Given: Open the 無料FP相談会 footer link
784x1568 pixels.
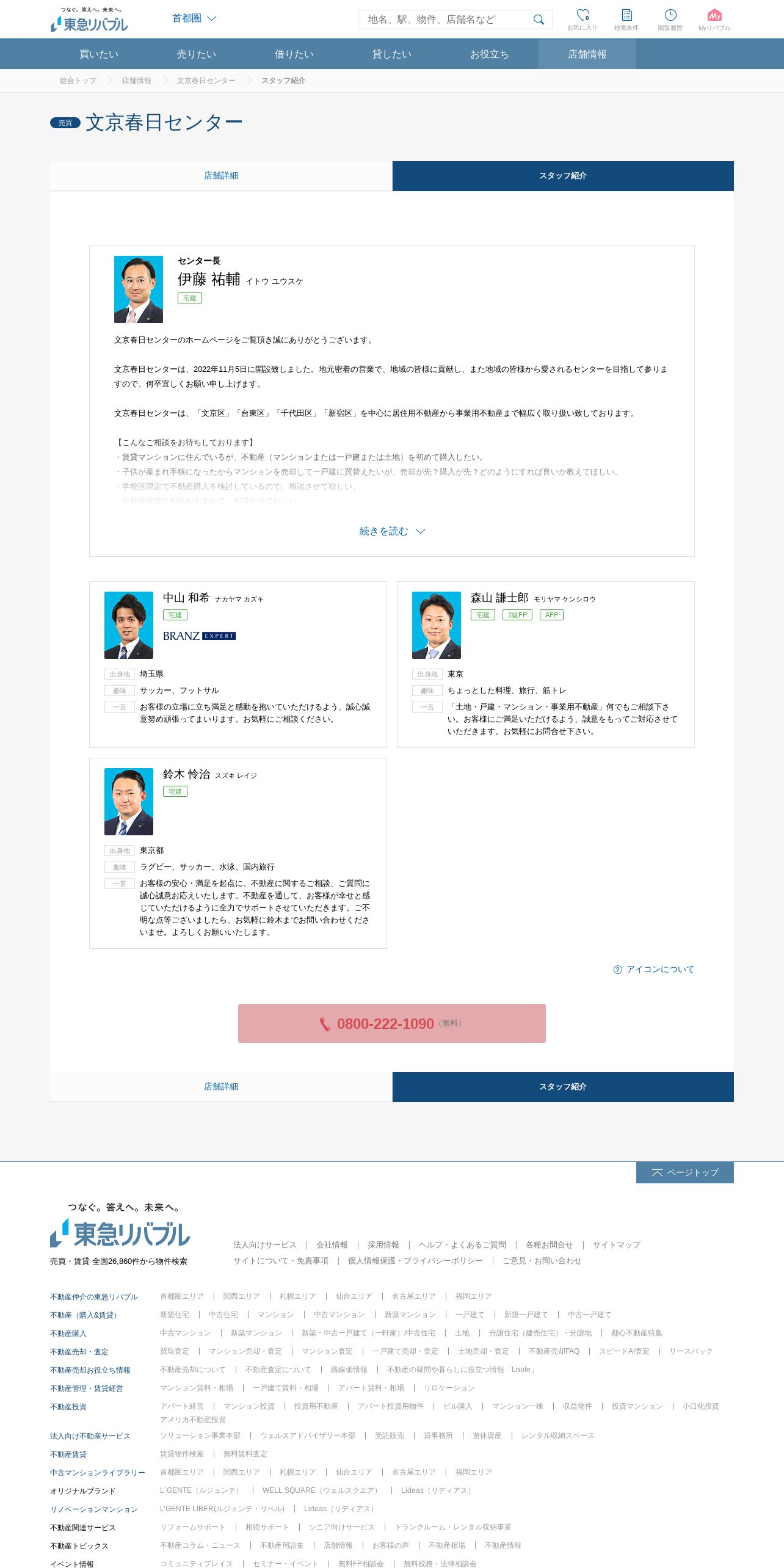Looking at the screenshot, I should [x=361, y=1564].
